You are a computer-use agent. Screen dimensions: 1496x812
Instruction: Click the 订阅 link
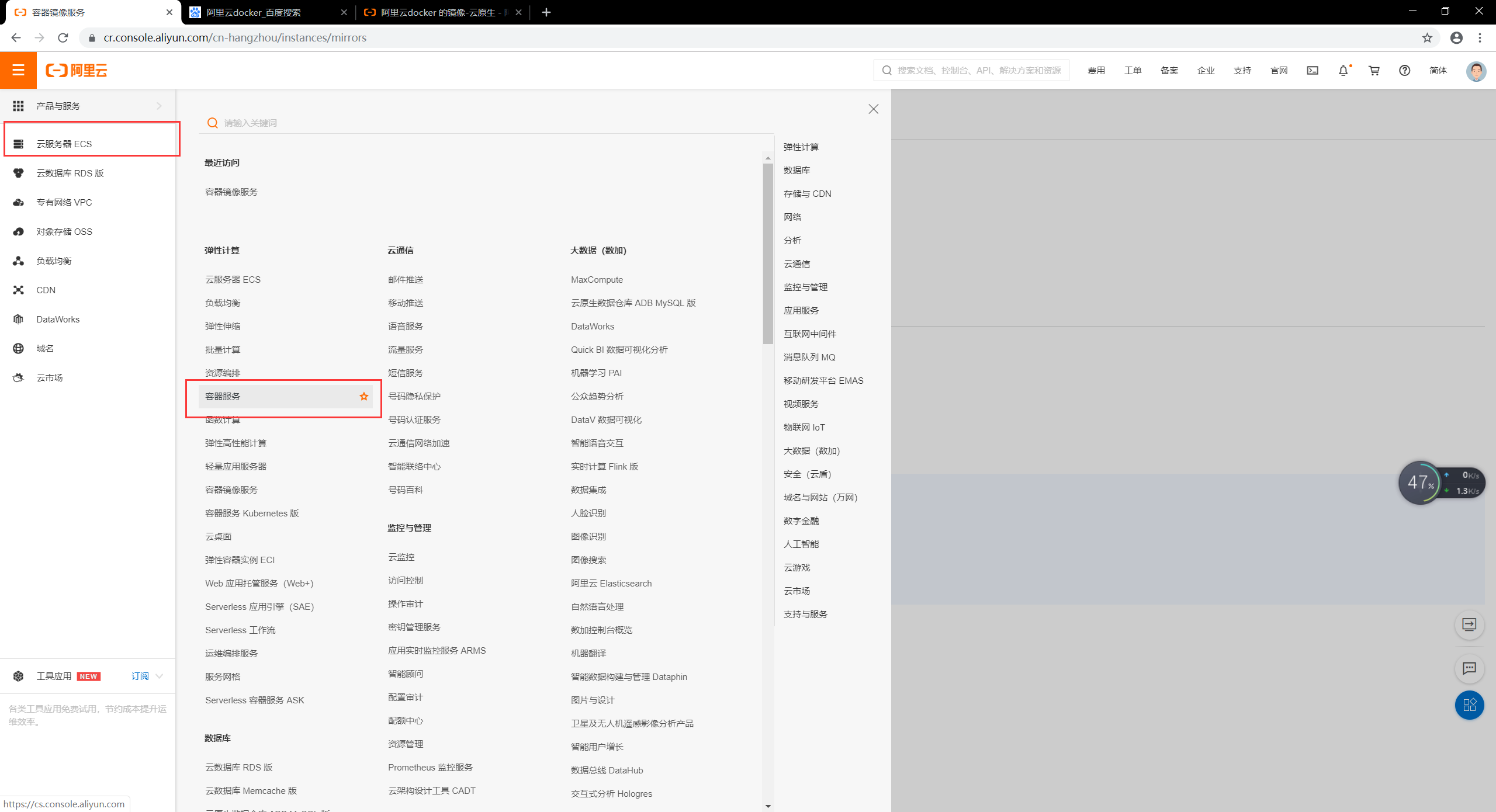coord(140,676)
